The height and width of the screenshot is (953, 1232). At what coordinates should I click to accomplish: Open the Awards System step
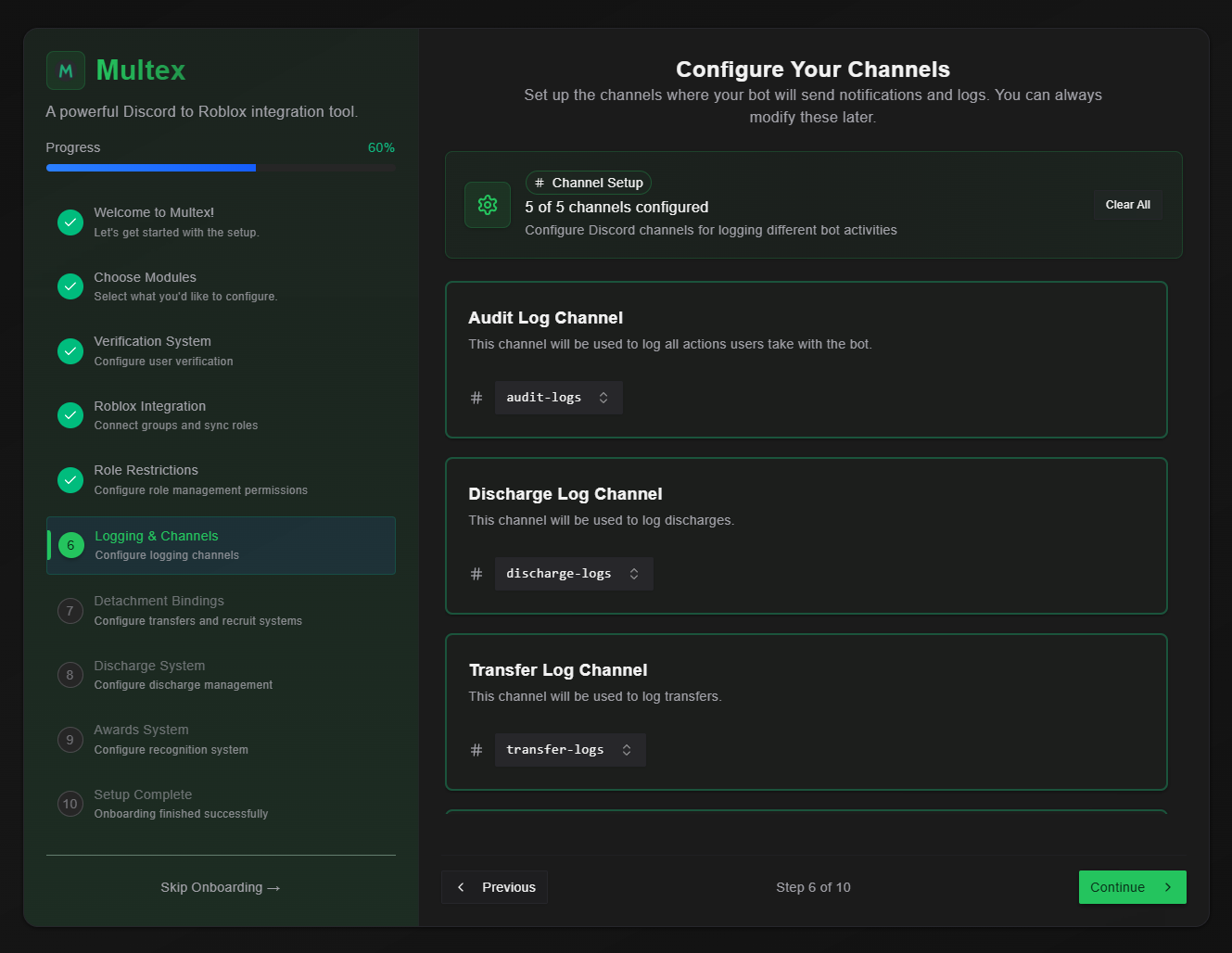221,739
